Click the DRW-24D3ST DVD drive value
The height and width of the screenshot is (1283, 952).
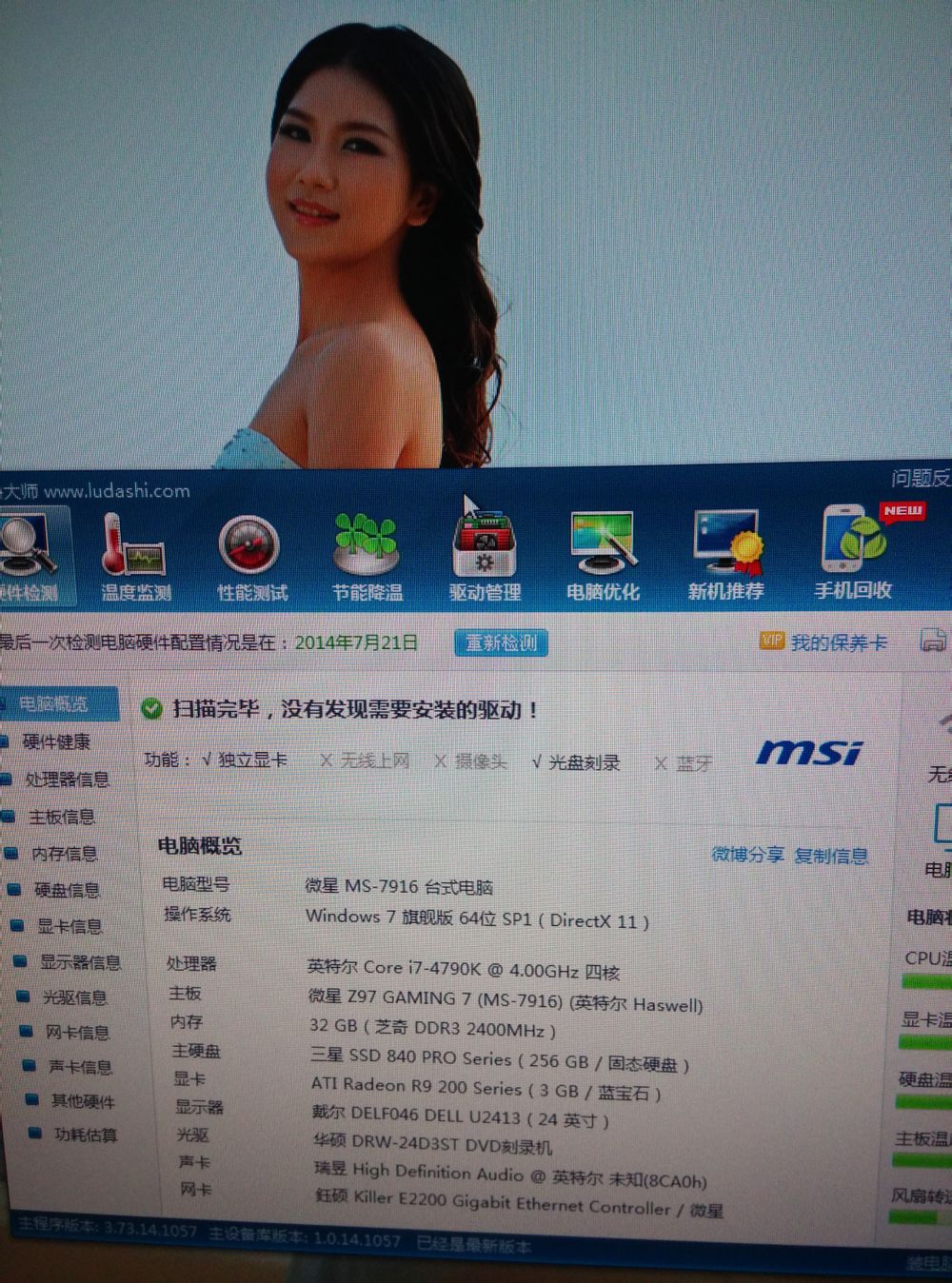(432, 1143)
